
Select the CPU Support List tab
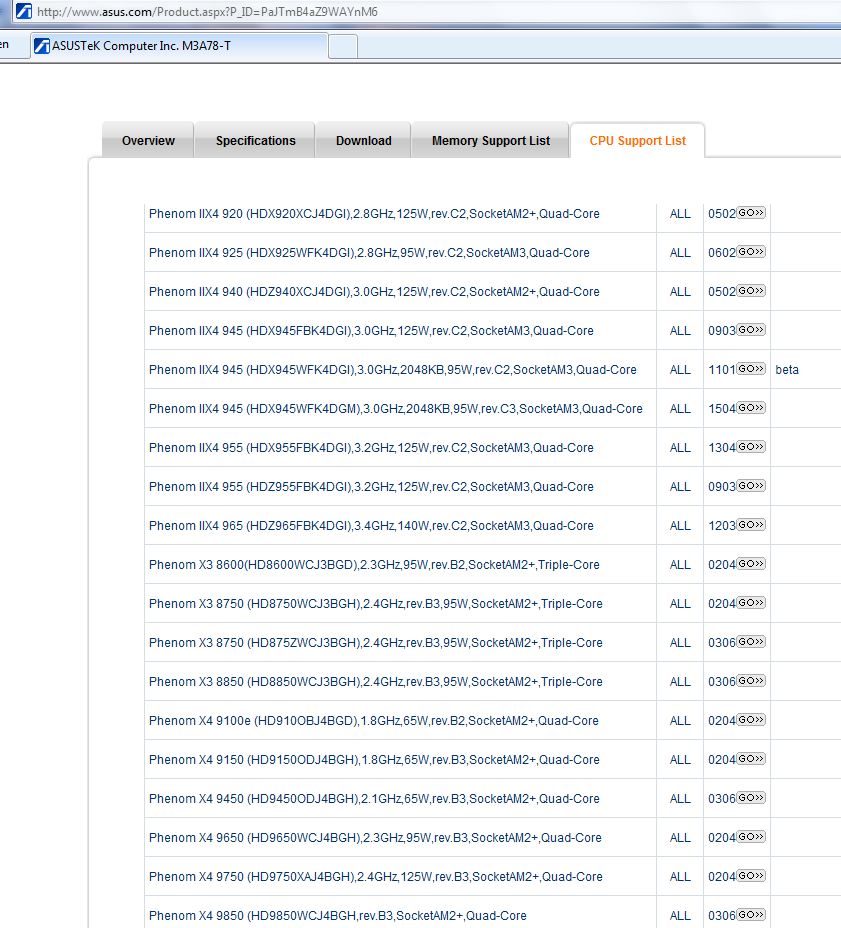point(637,141)
